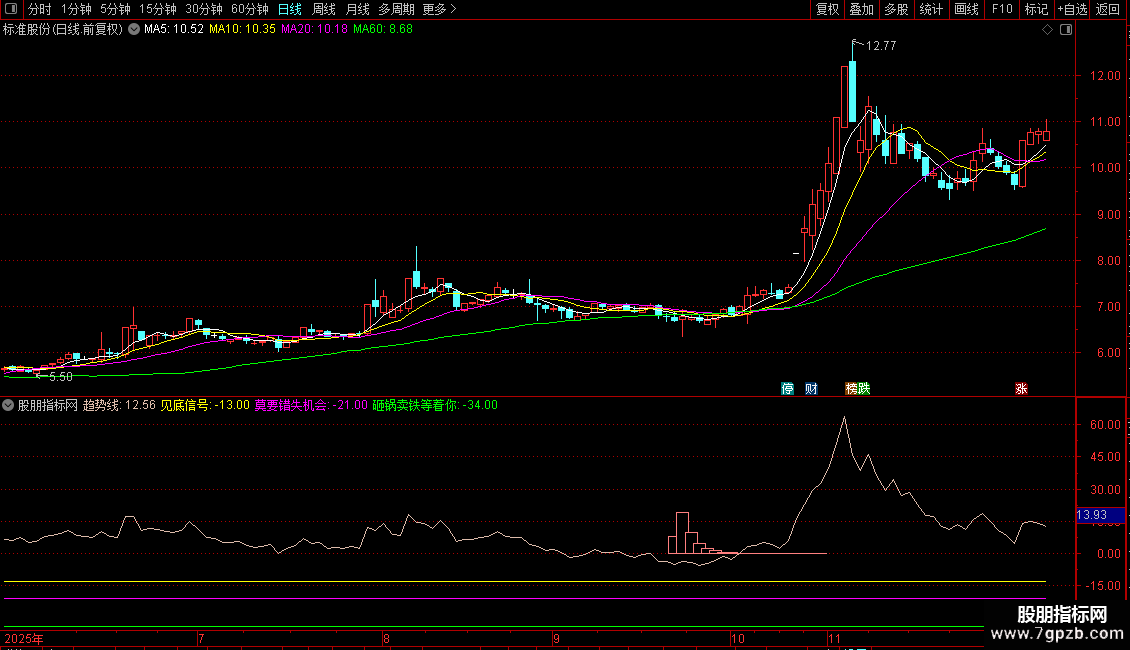Click the 停 event marker icon

click(x=787, y=388)
